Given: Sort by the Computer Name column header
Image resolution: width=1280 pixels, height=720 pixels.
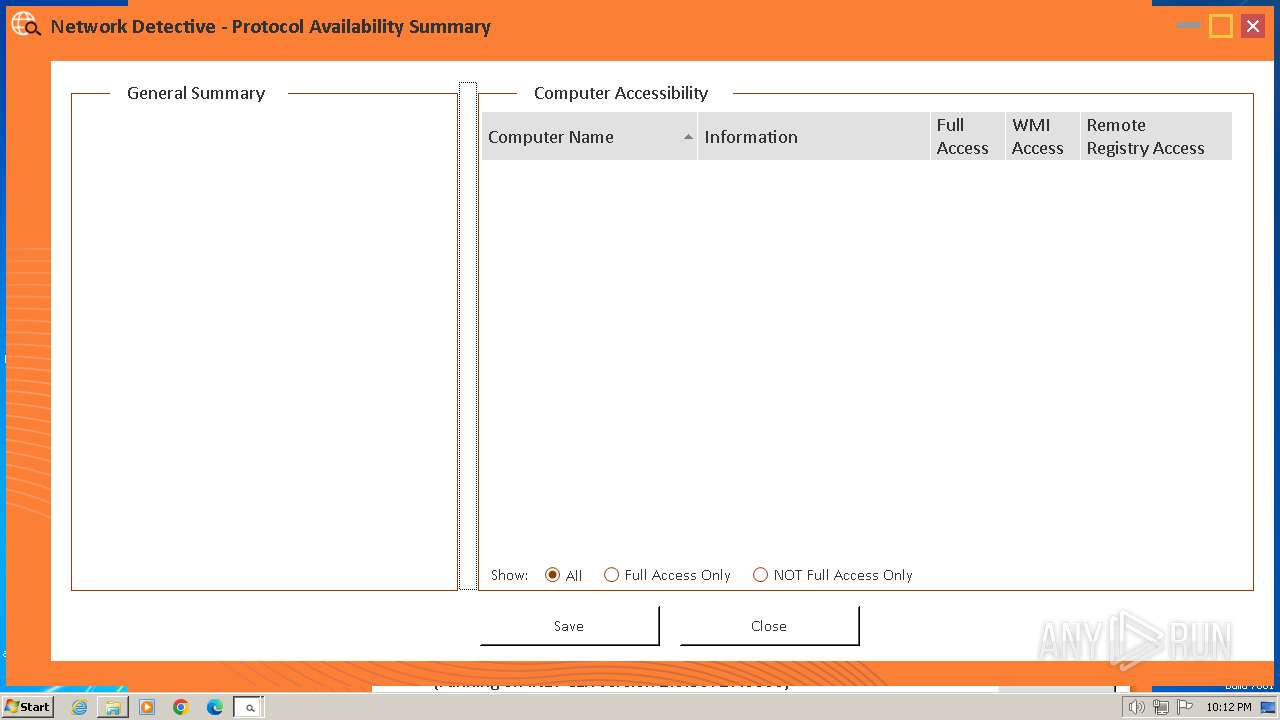Looking at the screenshot, I should tap(589, 137).
